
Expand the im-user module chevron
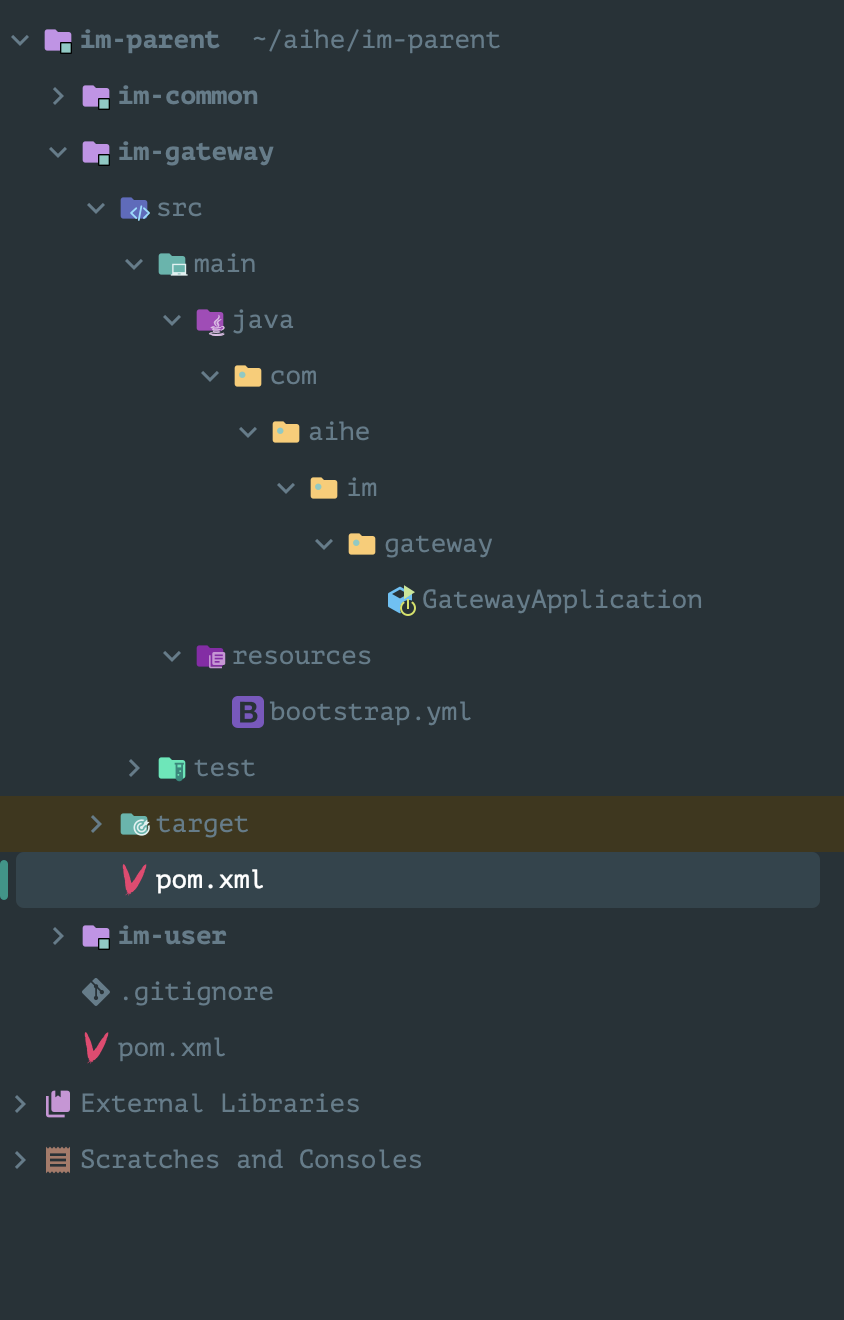(x=58, y=936)
